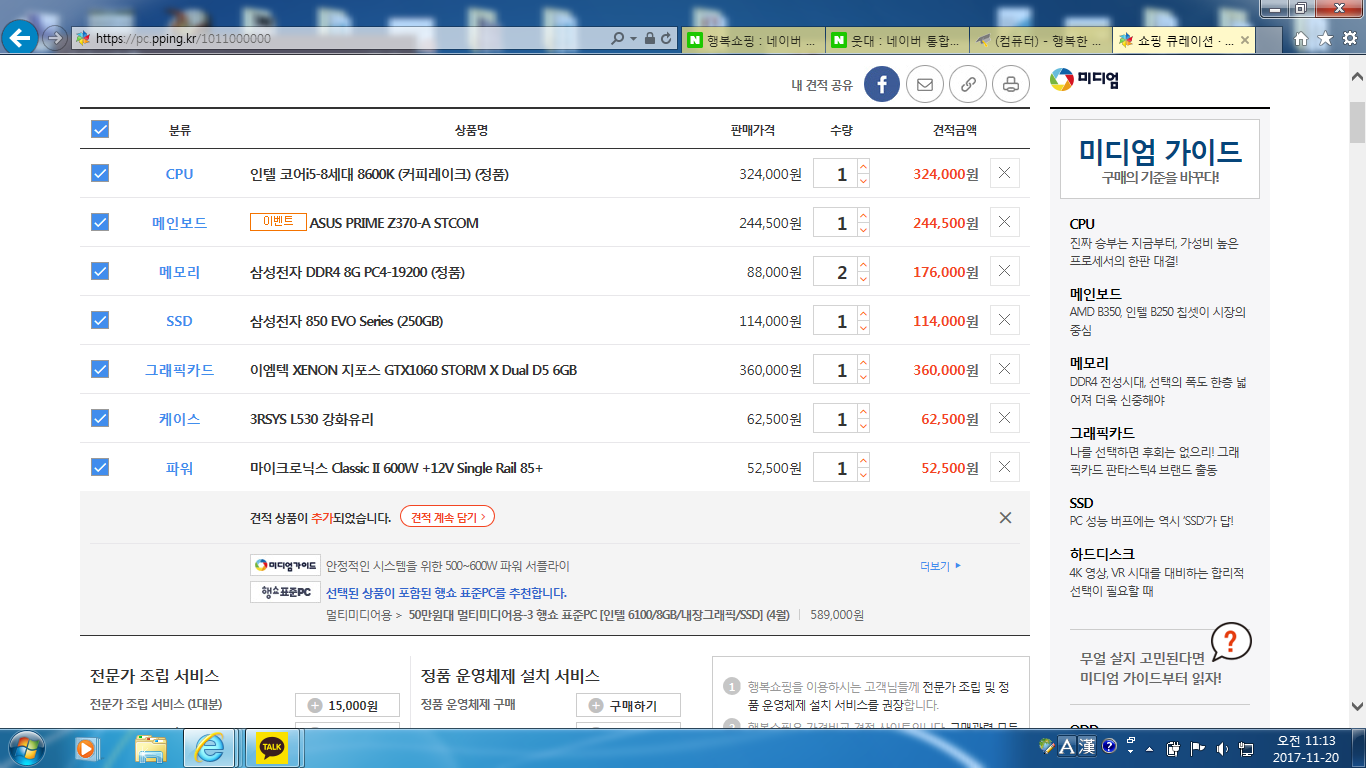
Task: Delete SSD row with X icon
Action: point(1005,320)
